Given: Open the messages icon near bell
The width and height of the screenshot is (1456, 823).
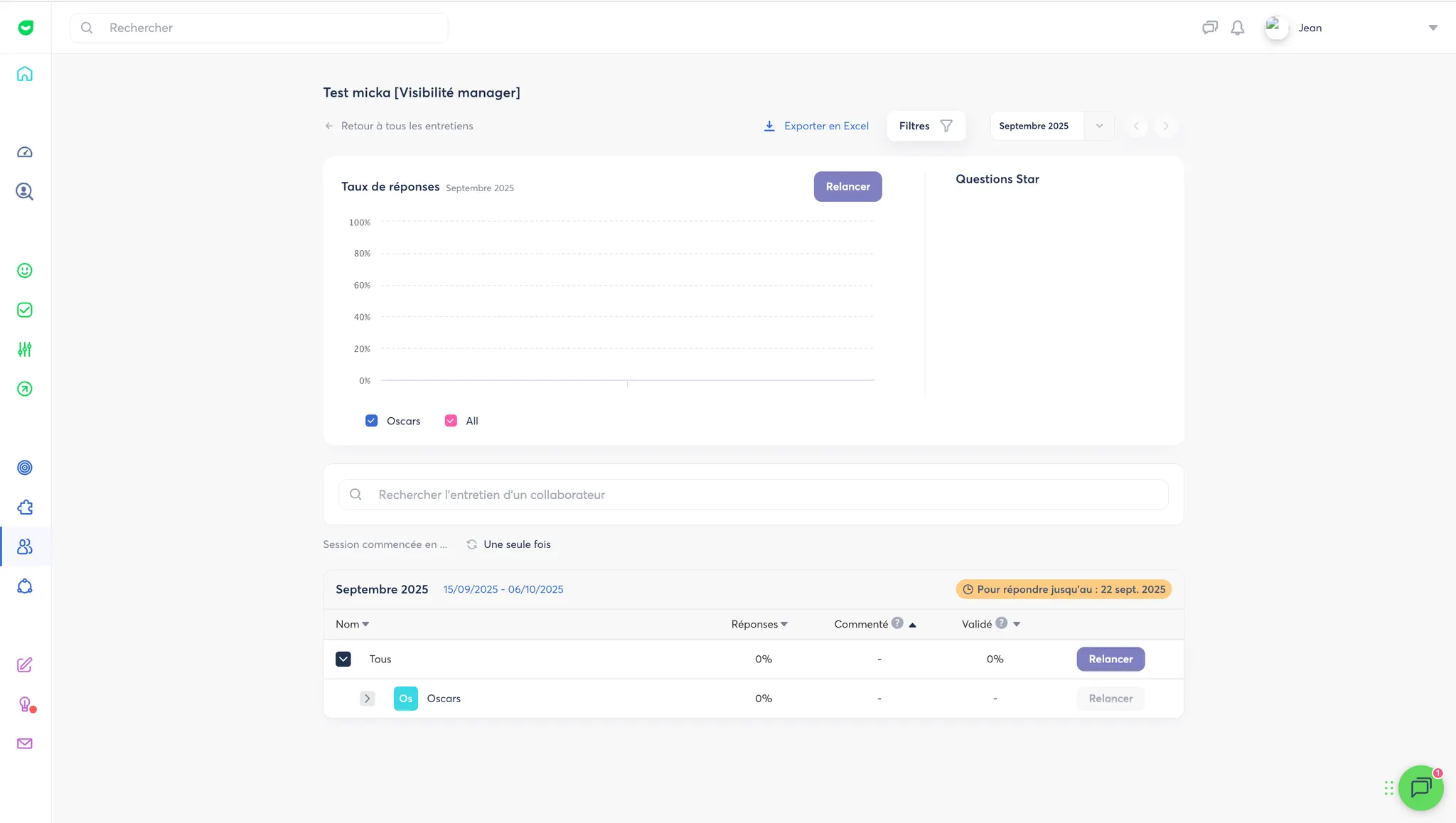Looking at the screenshot, I should [1209, 28].
